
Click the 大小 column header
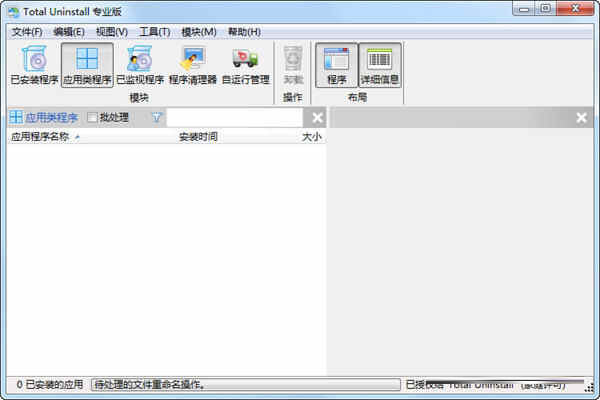(311, 137)
